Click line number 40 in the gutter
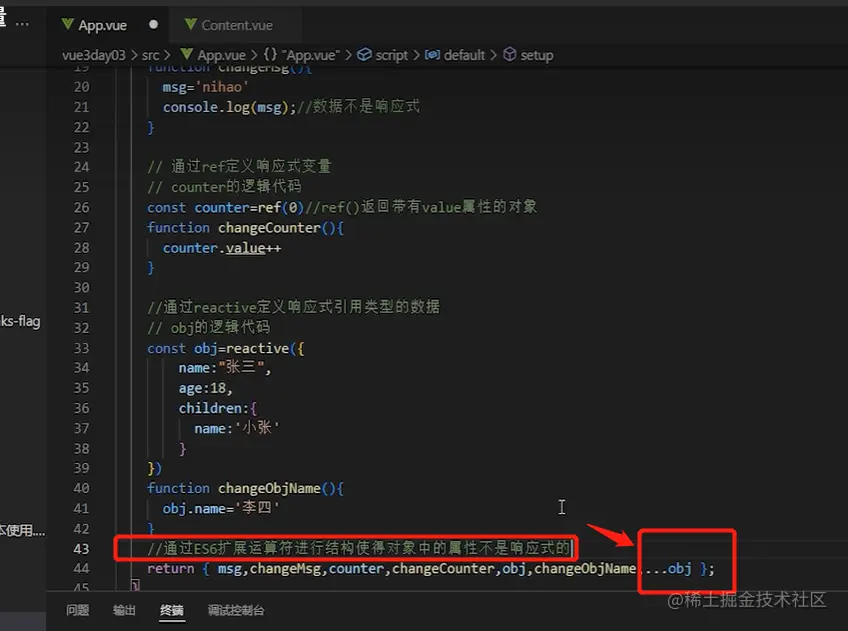Viewport: 848px width, 631px height. click(x=82, y=488)
